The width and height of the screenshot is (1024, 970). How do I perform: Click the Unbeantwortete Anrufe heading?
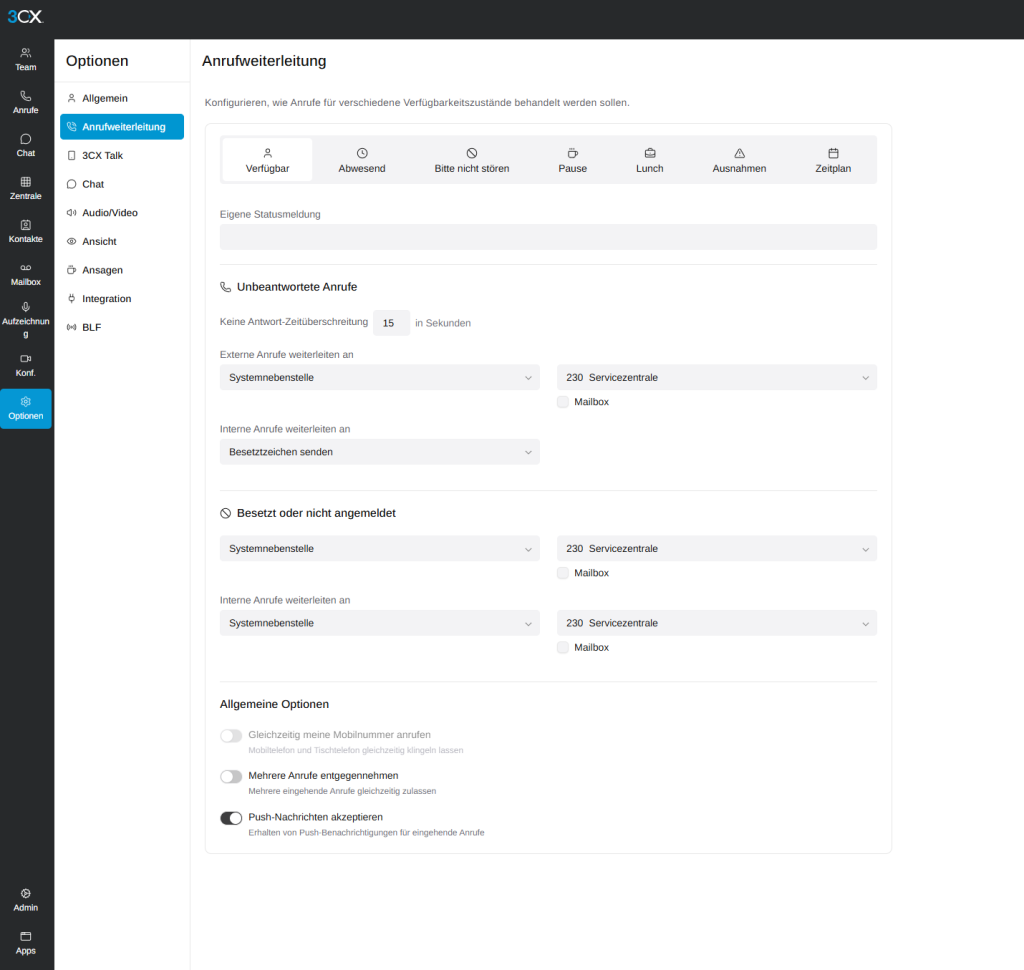point(297,287)
